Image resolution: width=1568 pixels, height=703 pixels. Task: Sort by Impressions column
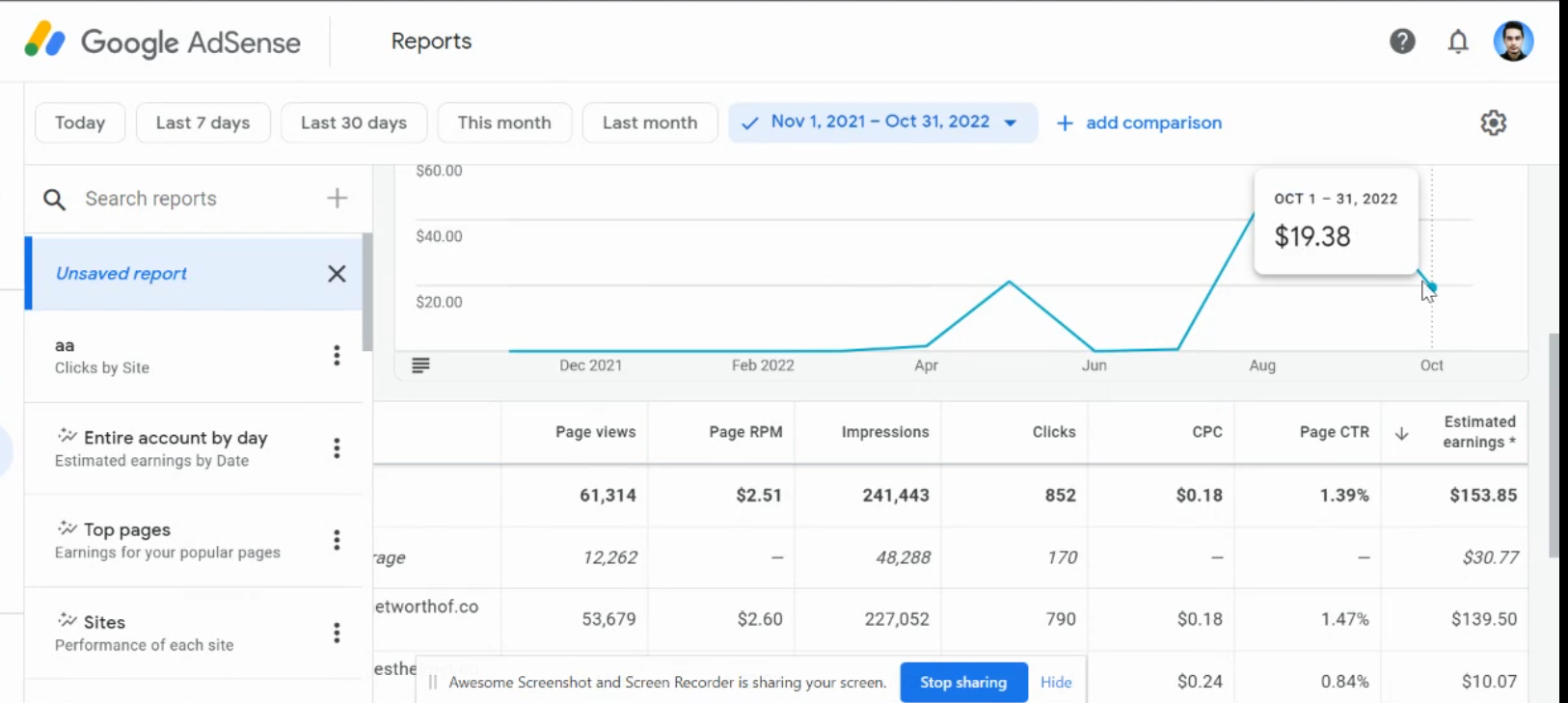click(885, 432)
